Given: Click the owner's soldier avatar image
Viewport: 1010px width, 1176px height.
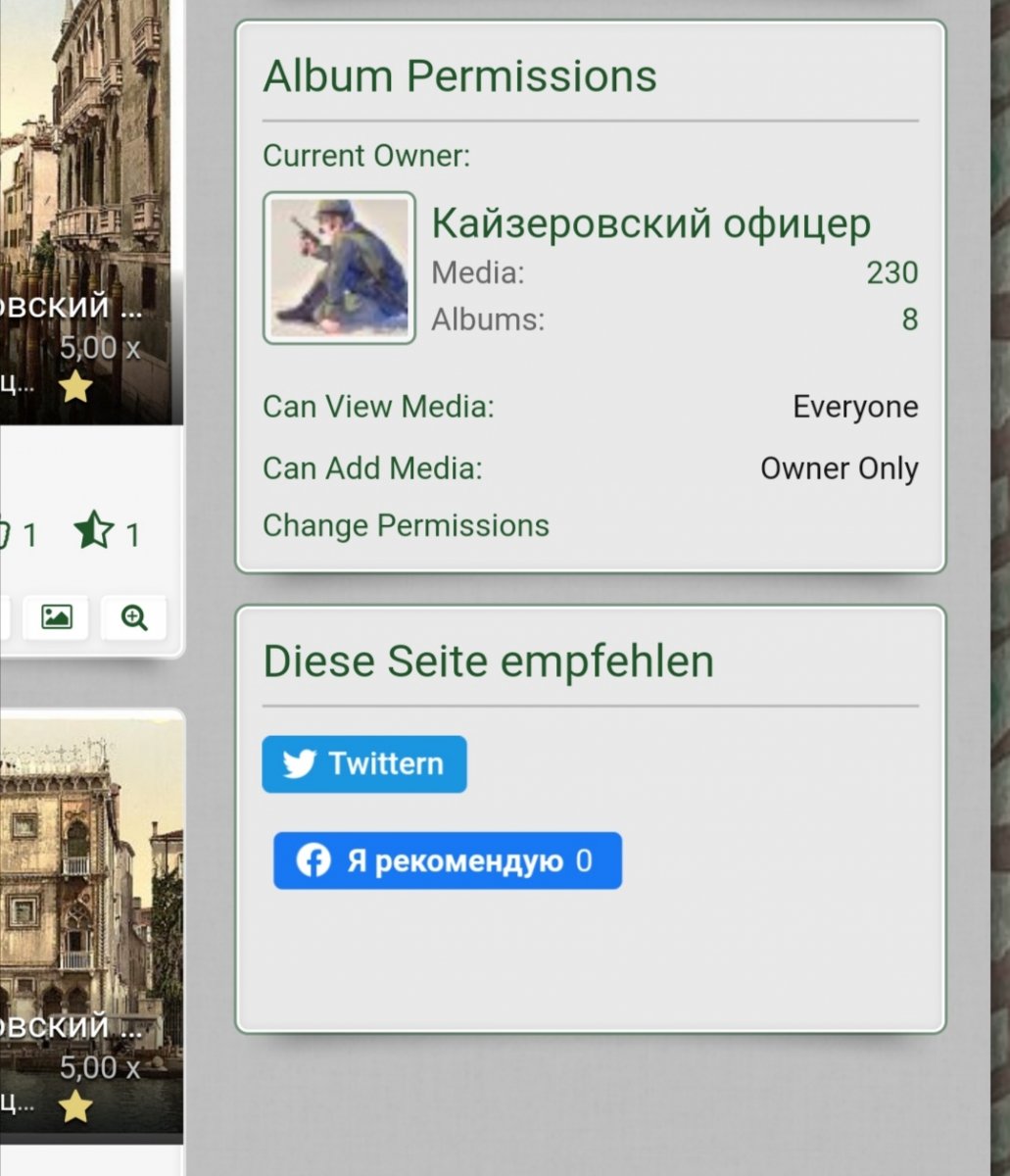Looking at the screenshot, I should 339,268.
